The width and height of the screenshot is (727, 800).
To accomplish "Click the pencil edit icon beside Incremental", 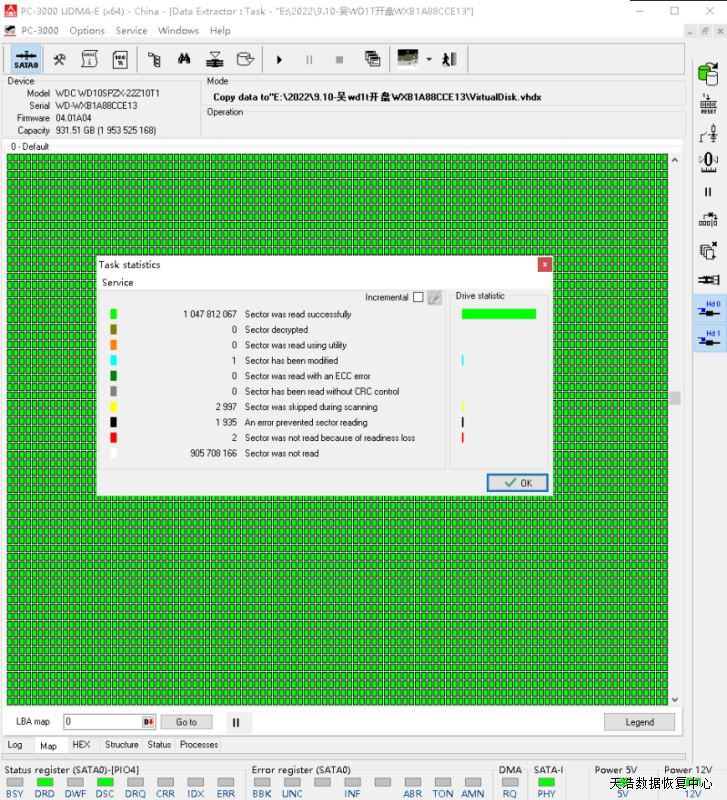I will (x=435, y=298).
